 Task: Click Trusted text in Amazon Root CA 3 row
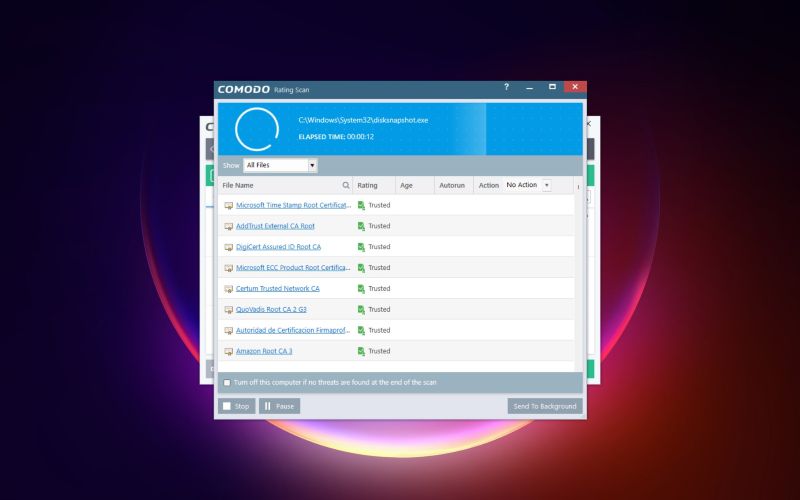[x=379, y=352]
